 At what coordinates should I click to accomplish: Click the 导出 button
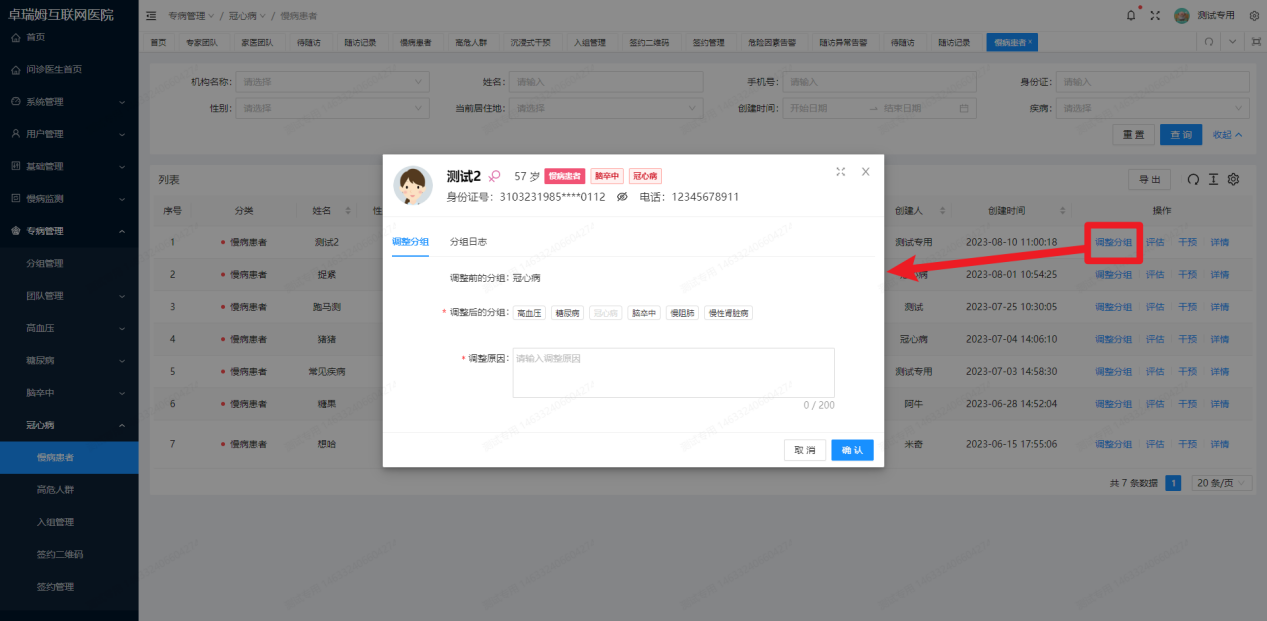pyautogui.click(x=1149, y=179)
